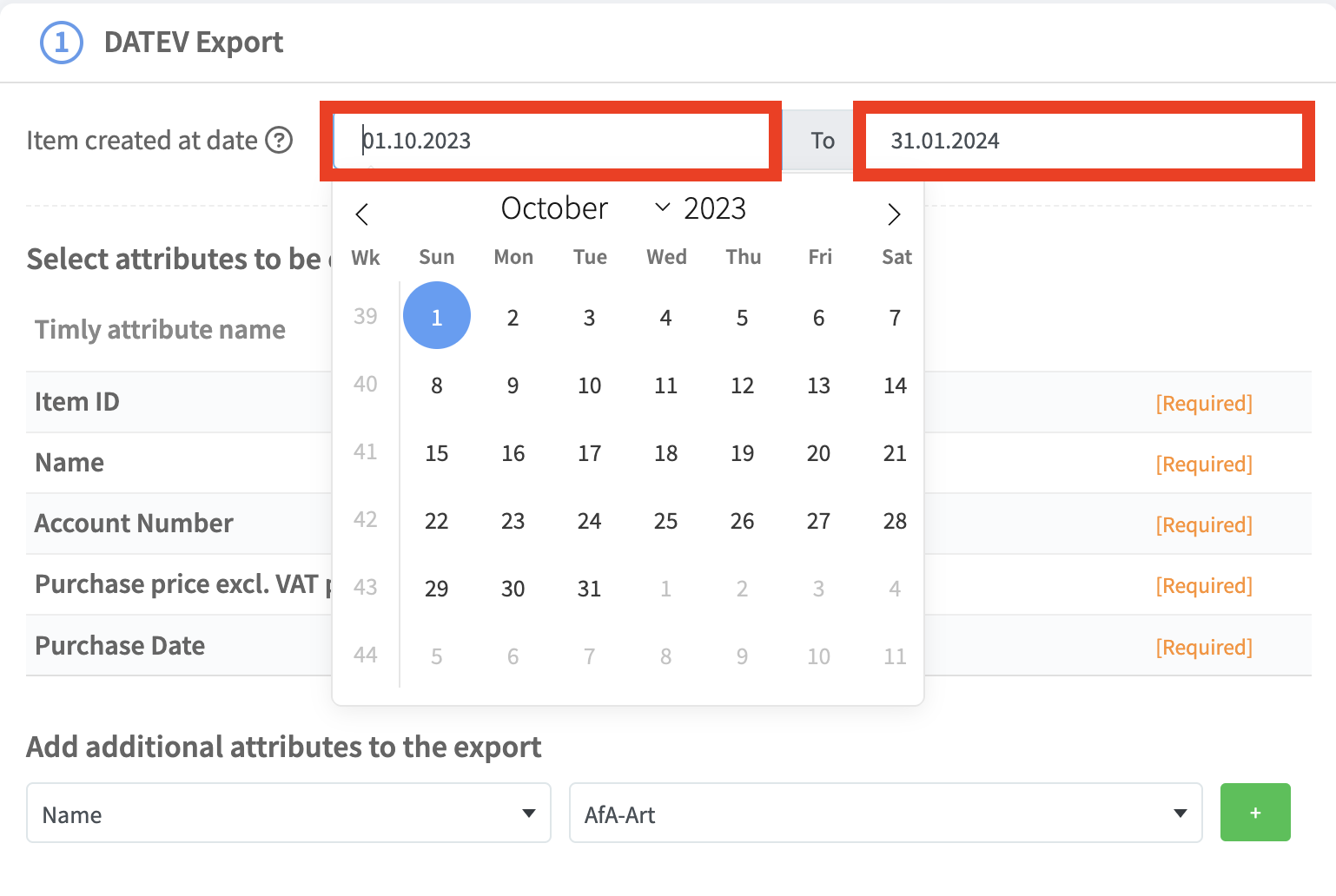
Task: Select October 15 in the calendar
Action: [437, 453]
